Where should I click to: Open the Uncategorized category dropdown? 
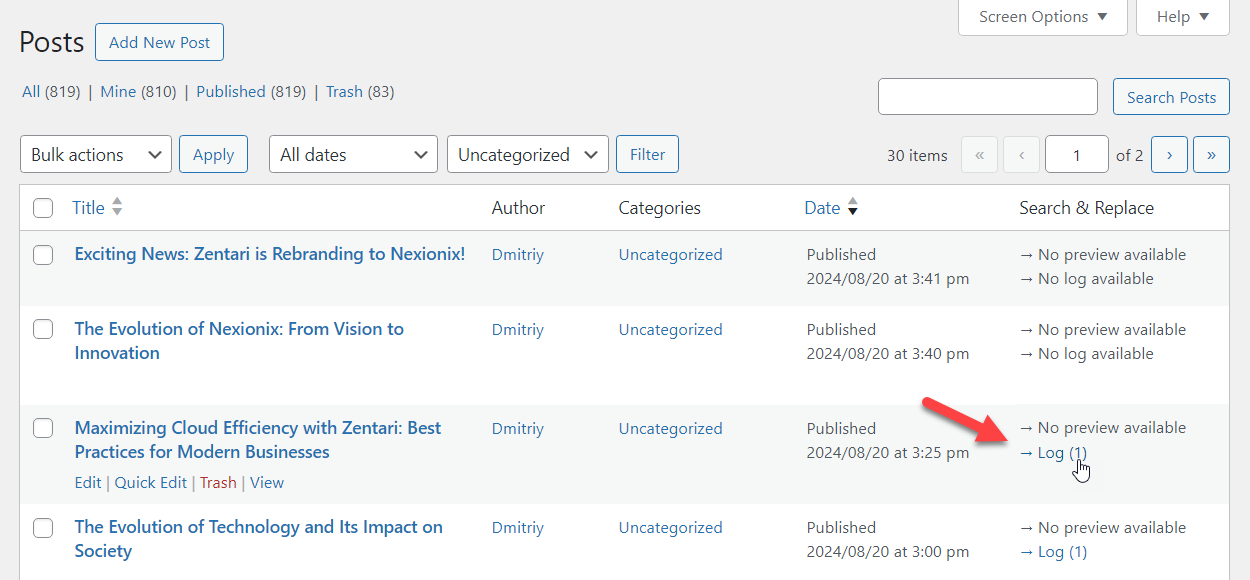coord(528,155)
